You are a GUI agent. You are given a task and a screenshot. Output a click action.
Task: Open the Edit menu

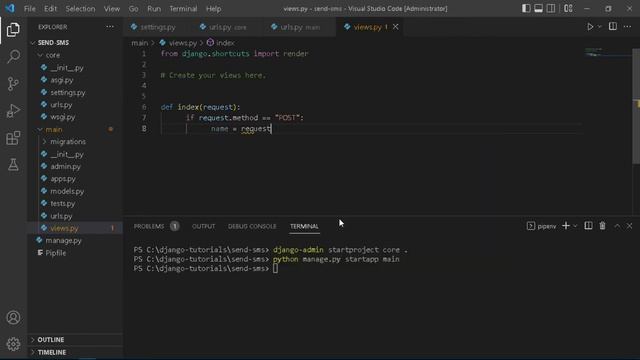[x=50, y=9]
